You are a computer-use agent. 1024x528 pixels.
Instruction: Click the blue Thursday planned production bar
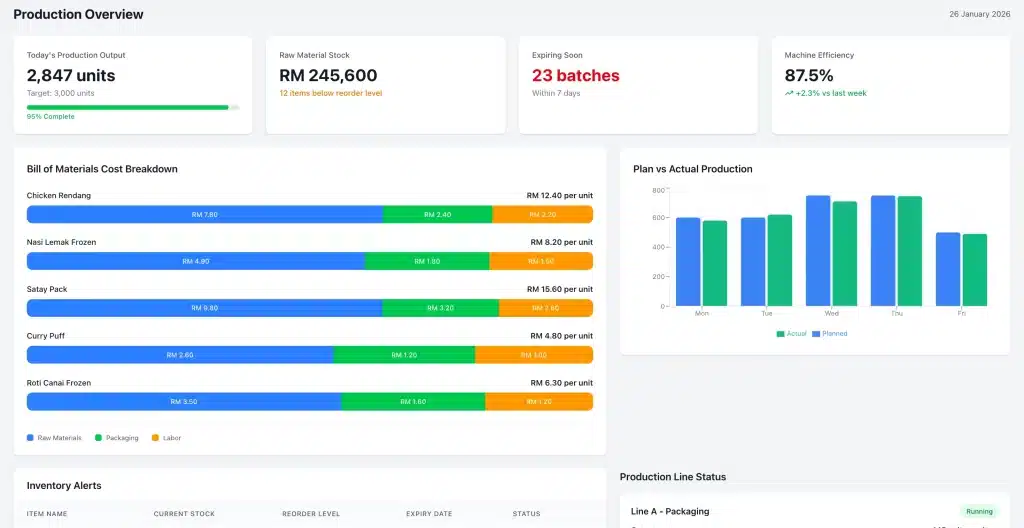(x=883, y=250)
